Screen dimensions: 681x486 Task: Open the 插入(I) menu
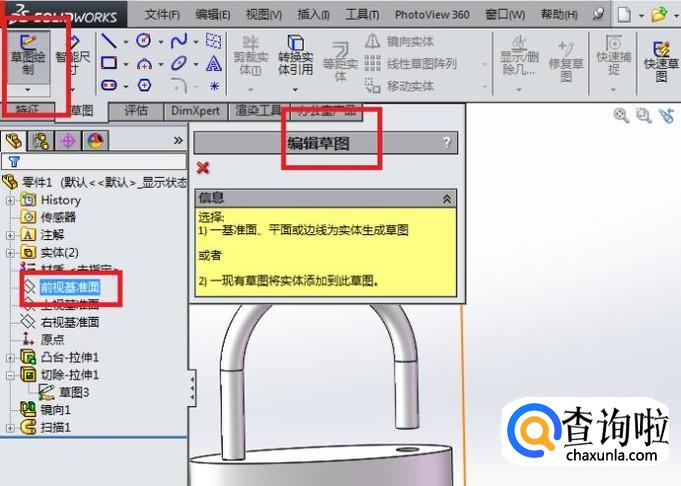click(x=313, y=15)
